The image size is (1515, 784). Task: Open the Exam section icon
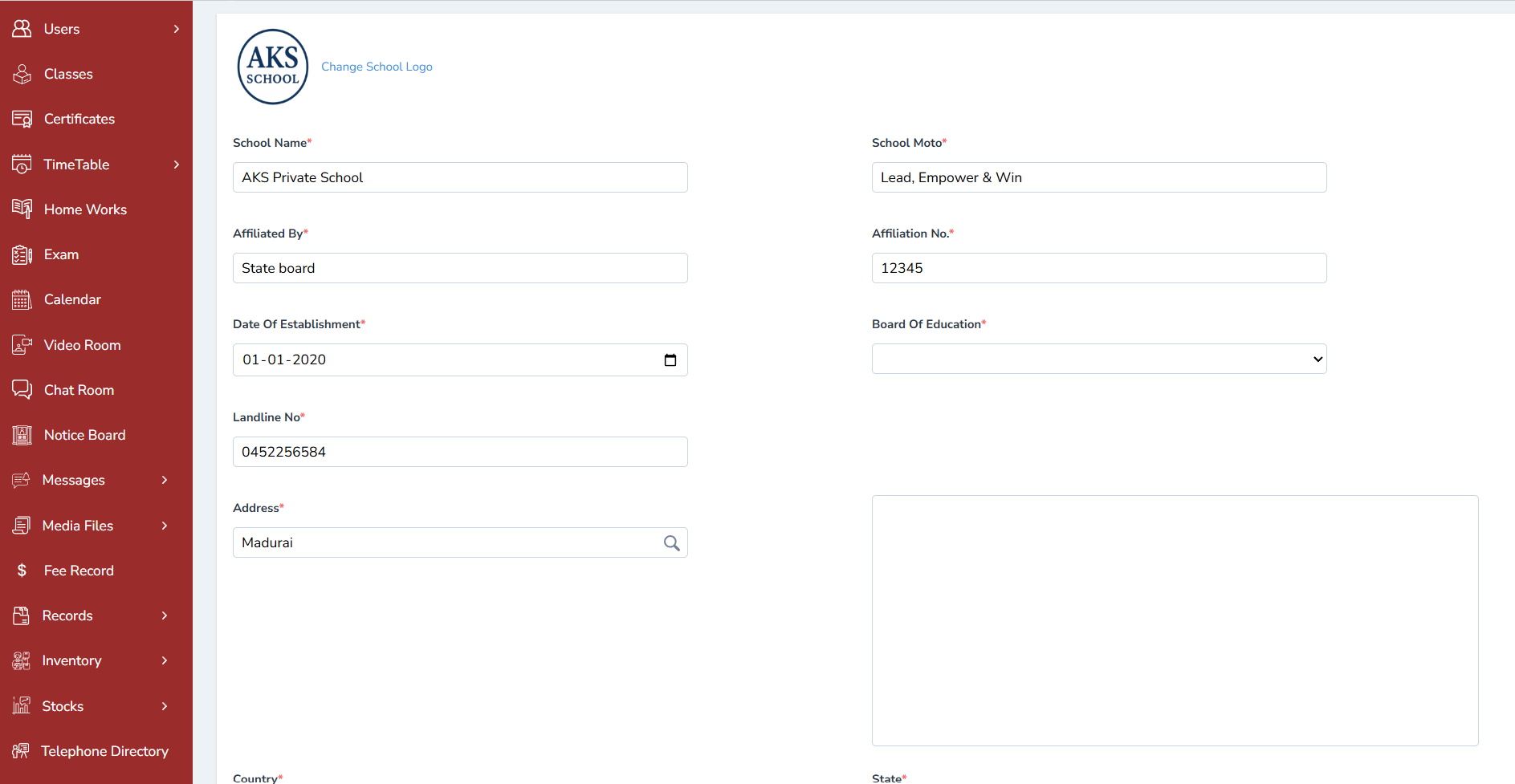point(22,254)
